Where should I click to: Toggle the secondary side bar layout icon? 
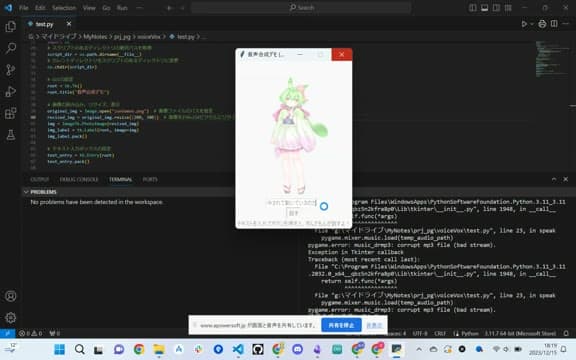[496, 8]
